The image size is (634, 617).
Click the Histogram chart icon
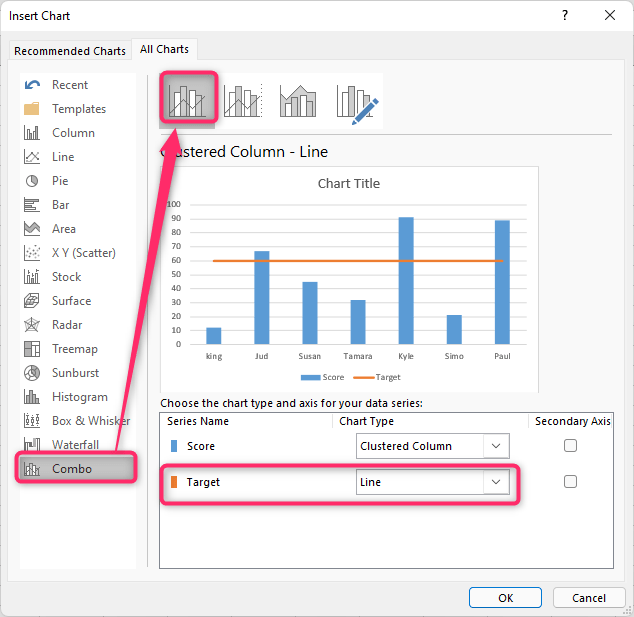click(32, 397)
